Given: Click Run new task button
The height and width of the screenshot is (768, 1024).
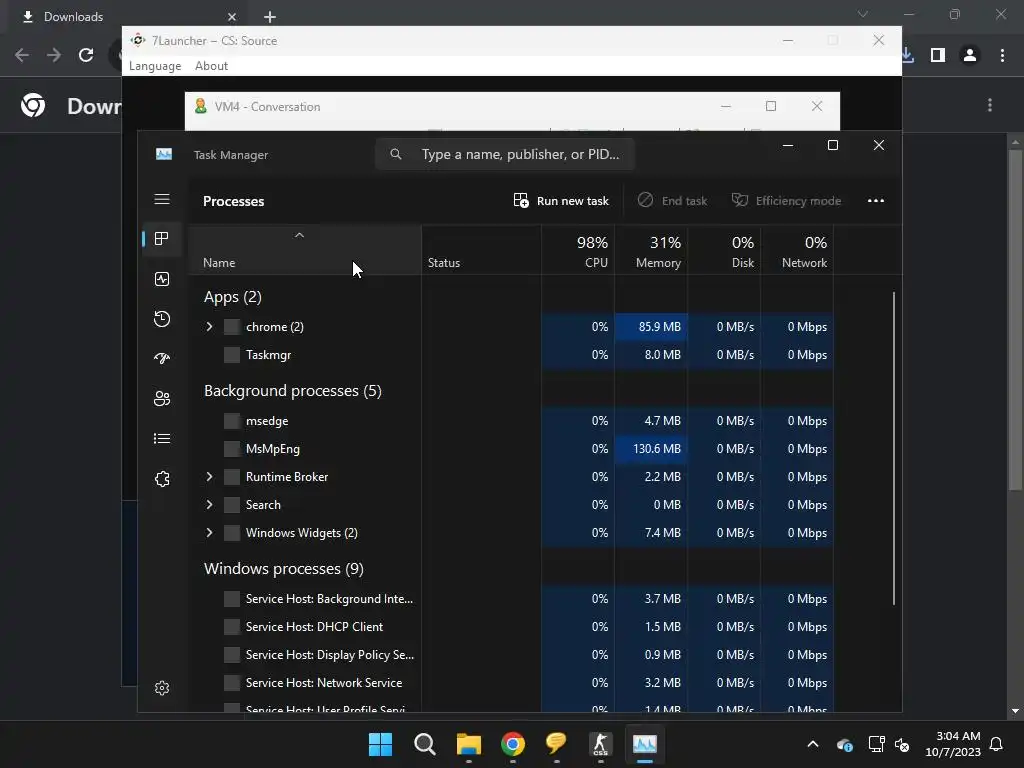Looking at the screenshot, I should (x=561, y=200).
